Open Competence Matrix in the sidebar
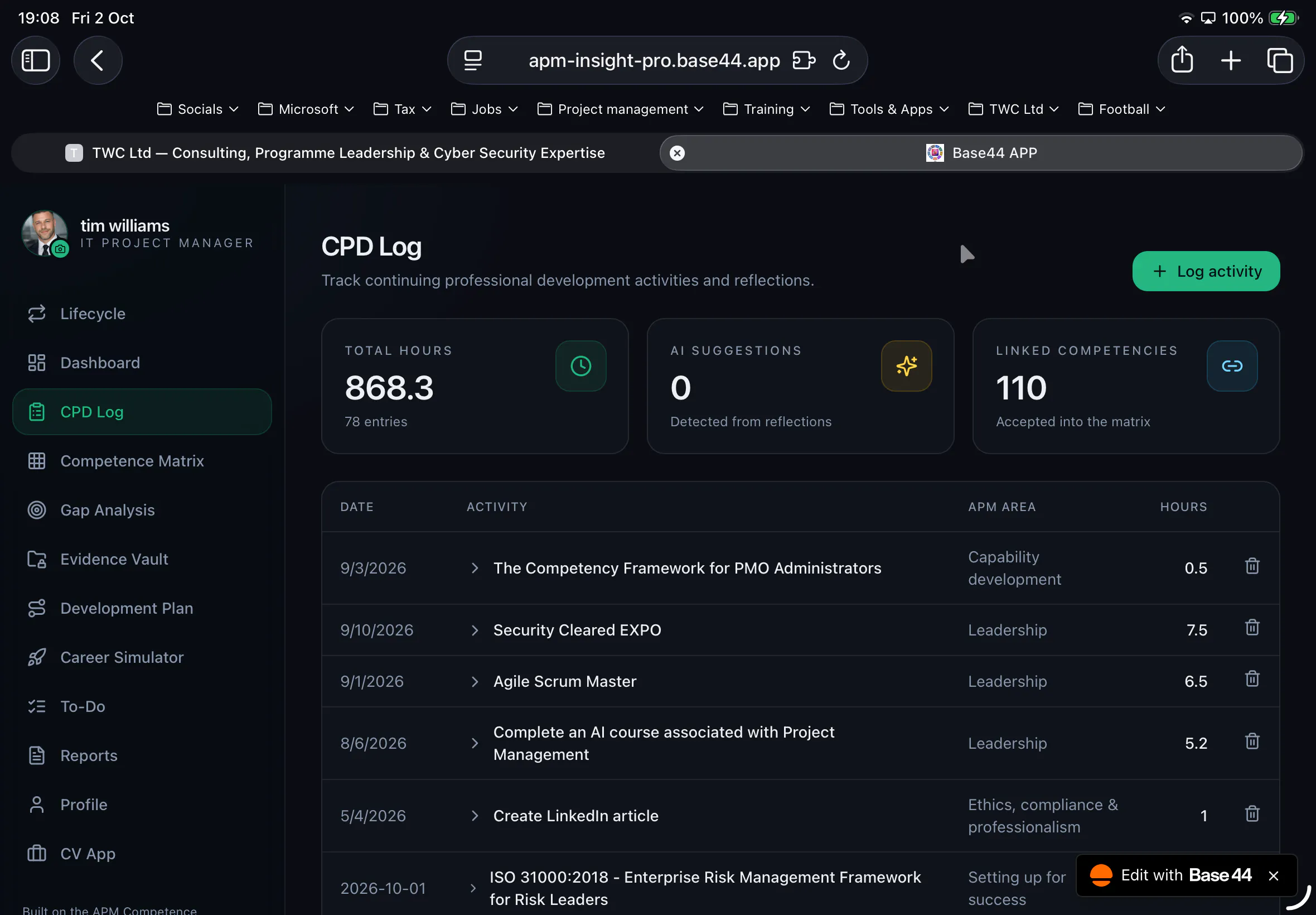The width and height of the screenshot is (1316, 915). [142, 461]
